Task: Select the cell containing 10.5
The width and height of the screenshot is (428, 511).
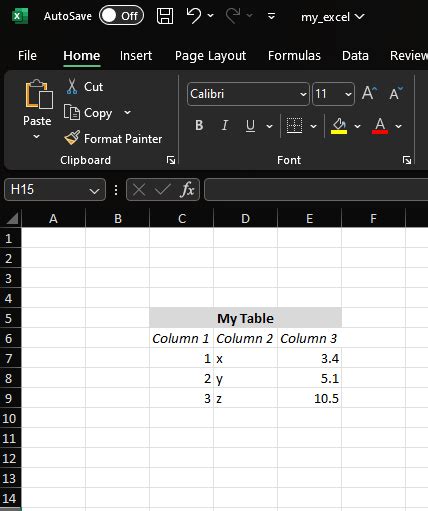Action: 309,398
